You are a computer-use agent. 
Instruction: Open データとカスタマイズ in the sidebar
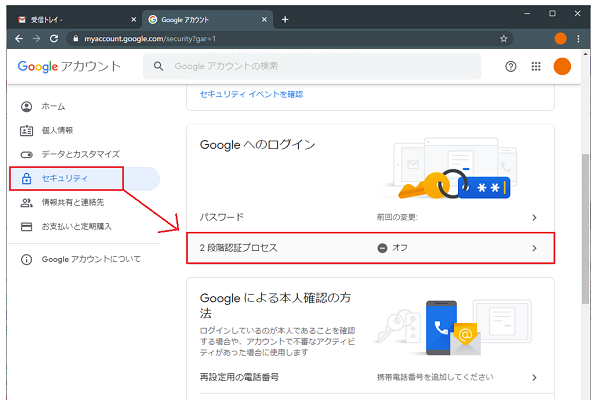point(80,154)
